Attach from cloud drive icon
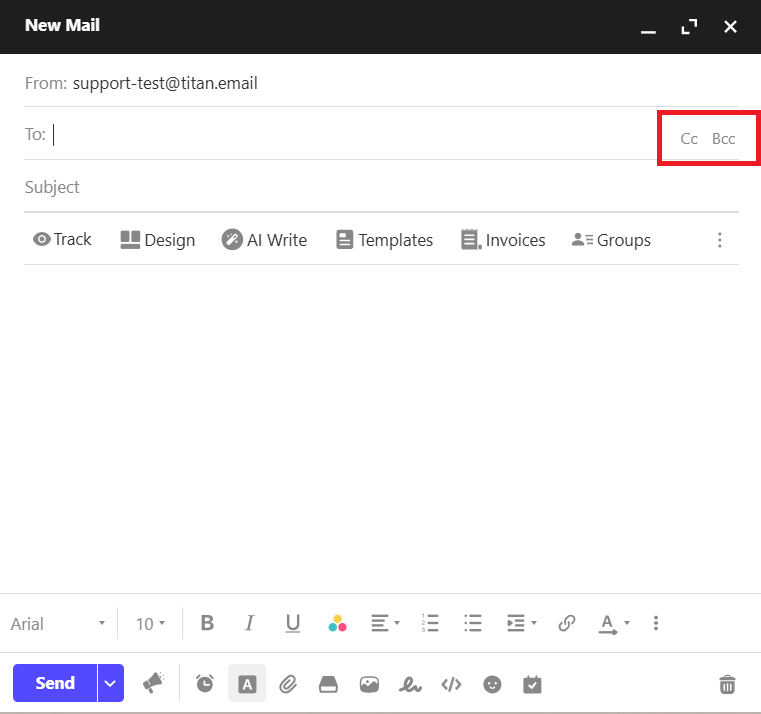This screenshot has width=761, height=714. (x=328, y=684)
